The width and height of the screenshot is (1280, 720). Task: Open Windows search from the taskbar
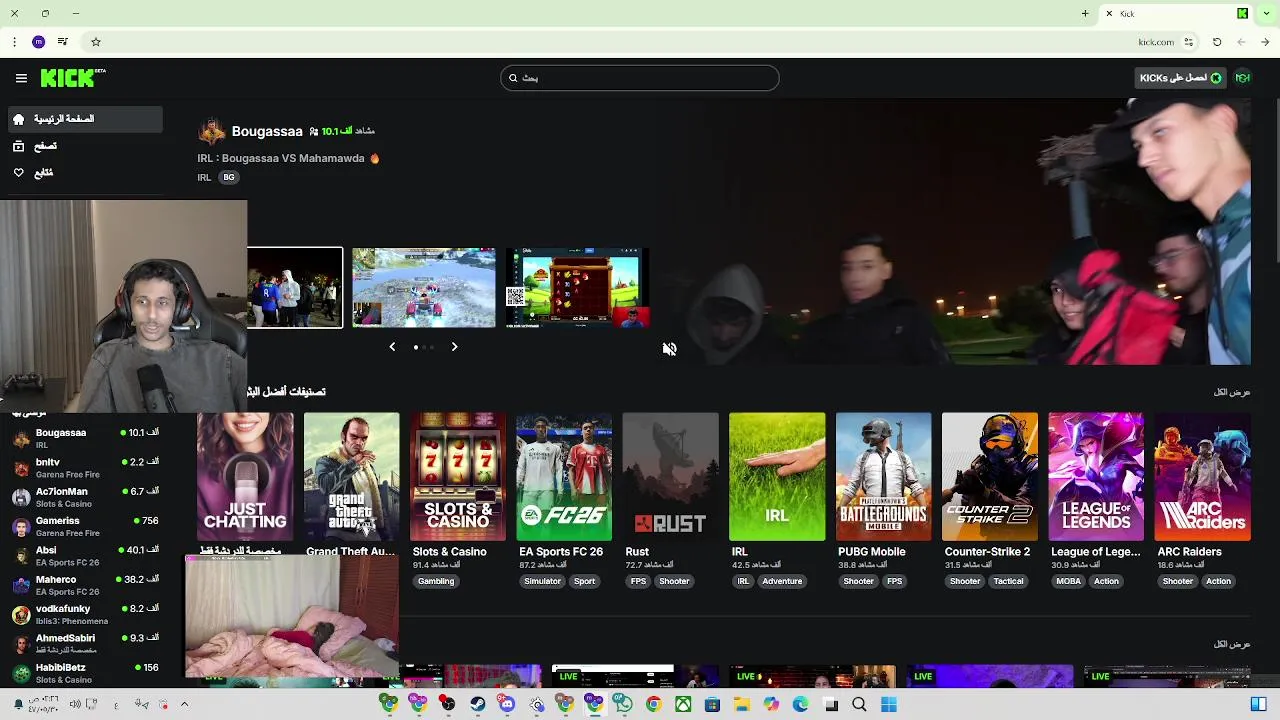[859, 705]
